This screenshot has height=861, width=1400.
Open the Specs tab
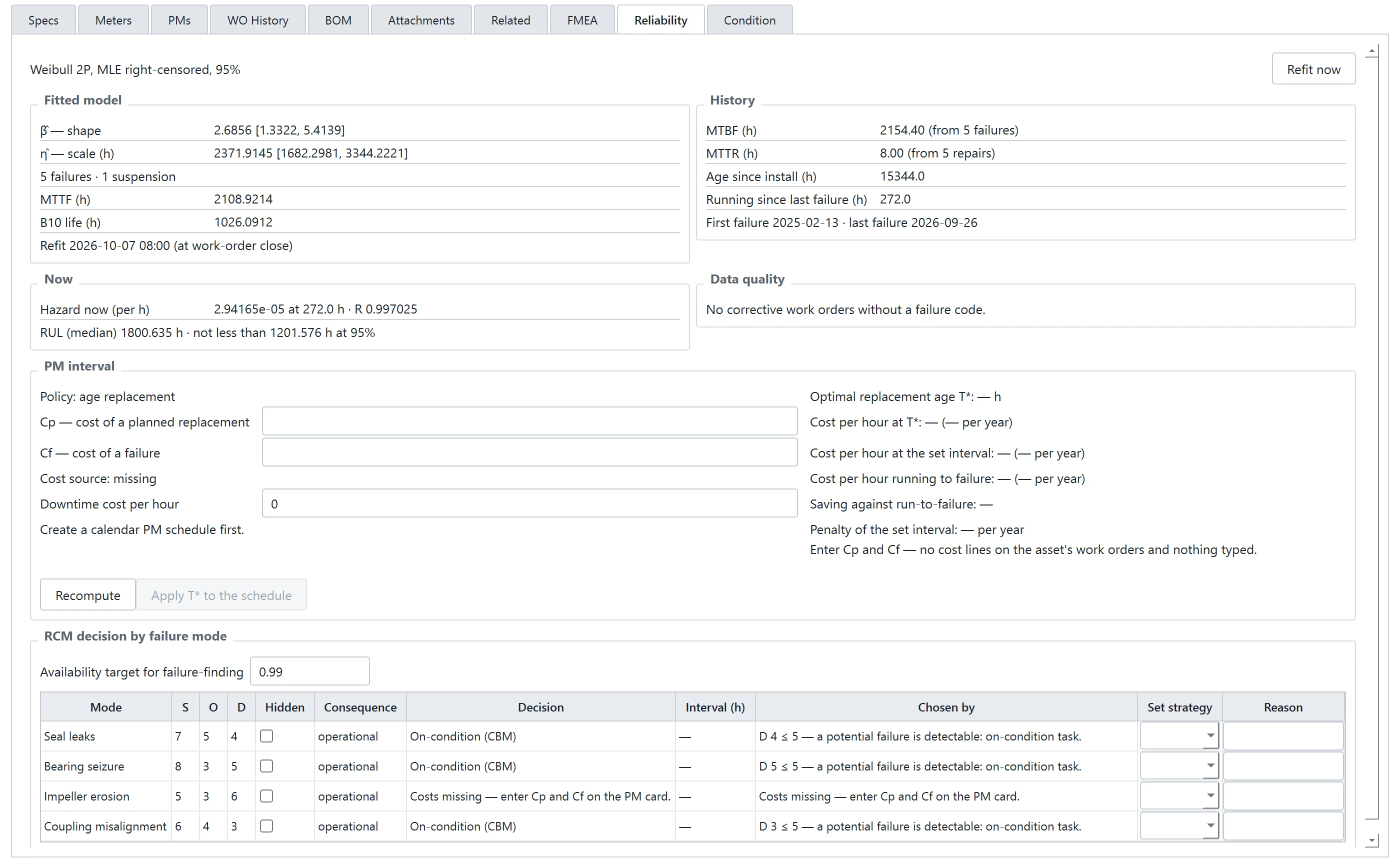[x=43, y=20]
